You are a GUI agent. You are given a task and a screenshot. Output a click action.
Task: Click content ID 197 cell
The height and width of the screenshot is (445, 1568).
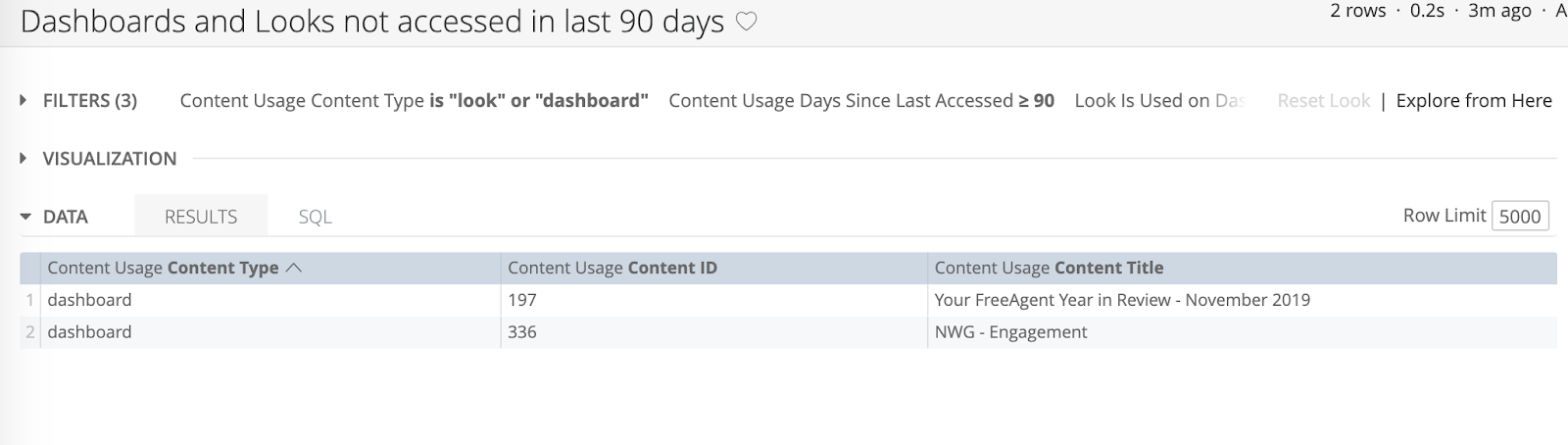522,300
